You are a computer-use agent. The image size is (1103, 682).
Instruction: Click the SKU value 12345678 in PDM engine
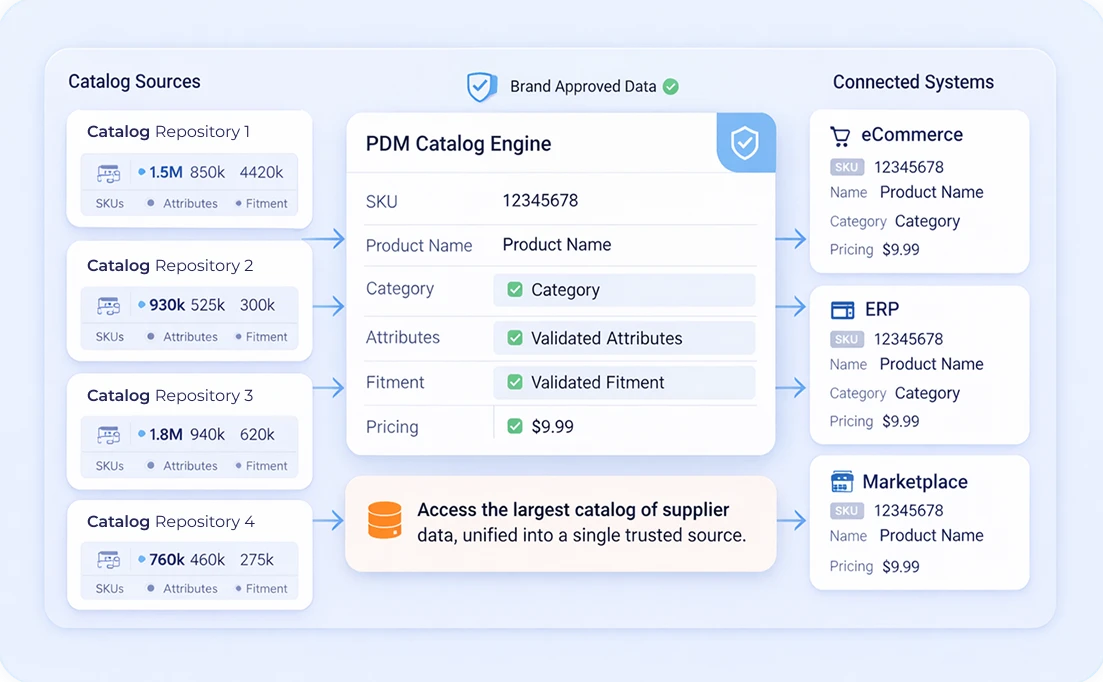(540, 201)
